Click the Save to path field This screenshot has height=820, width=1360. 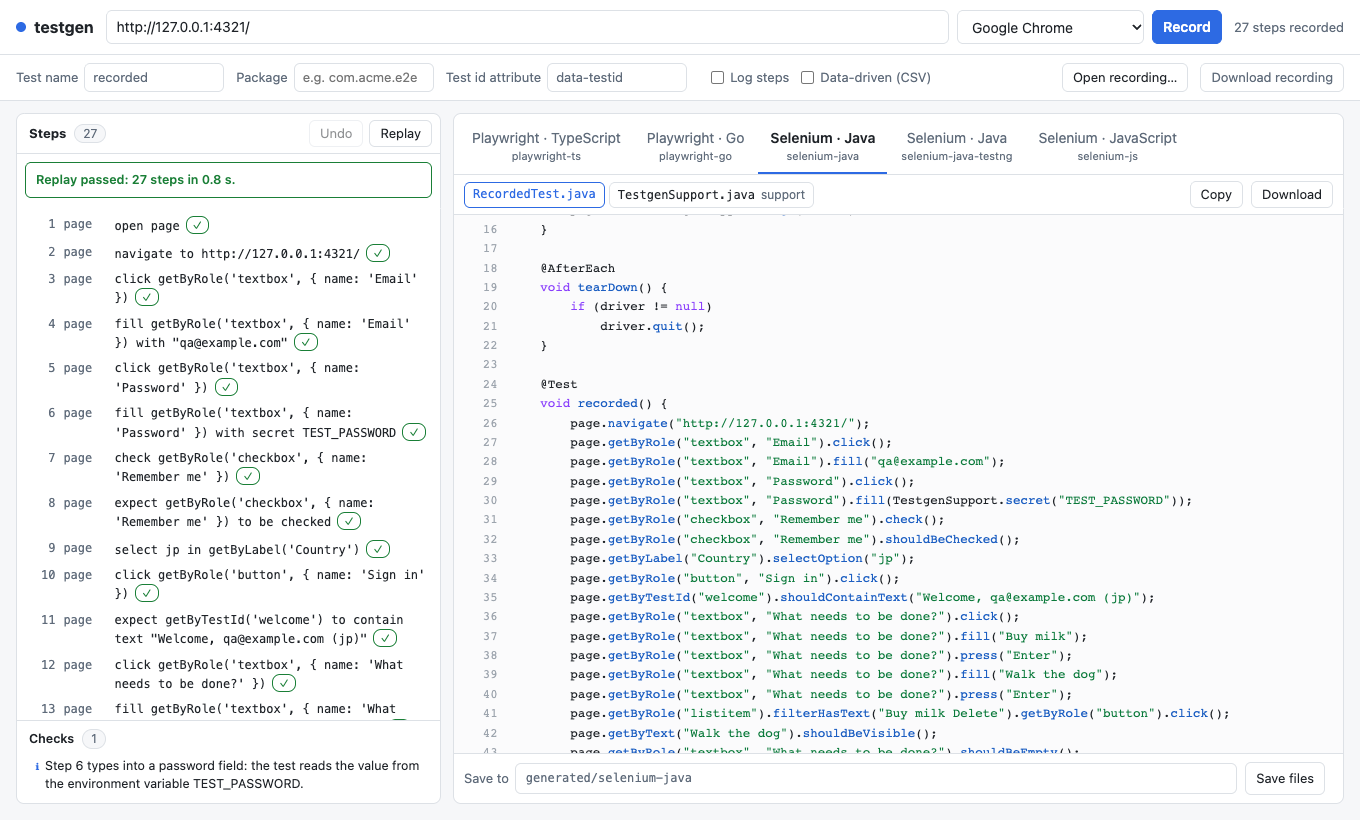876,778
